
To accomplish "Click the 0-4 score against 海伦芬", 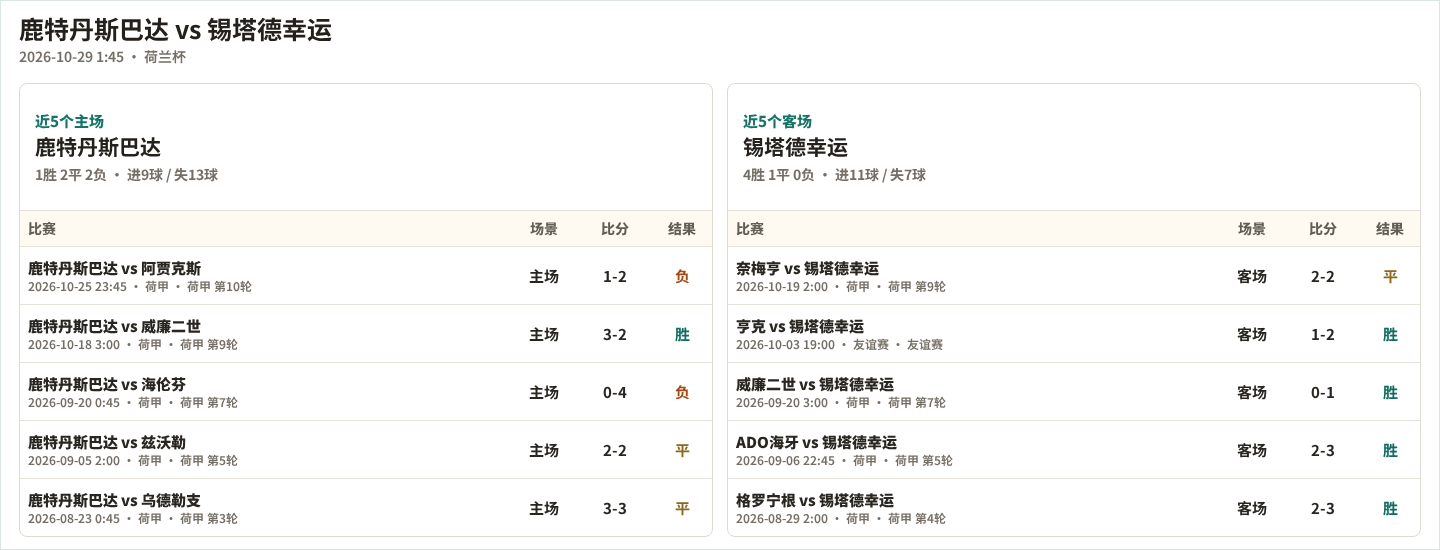I will [615, 392].
